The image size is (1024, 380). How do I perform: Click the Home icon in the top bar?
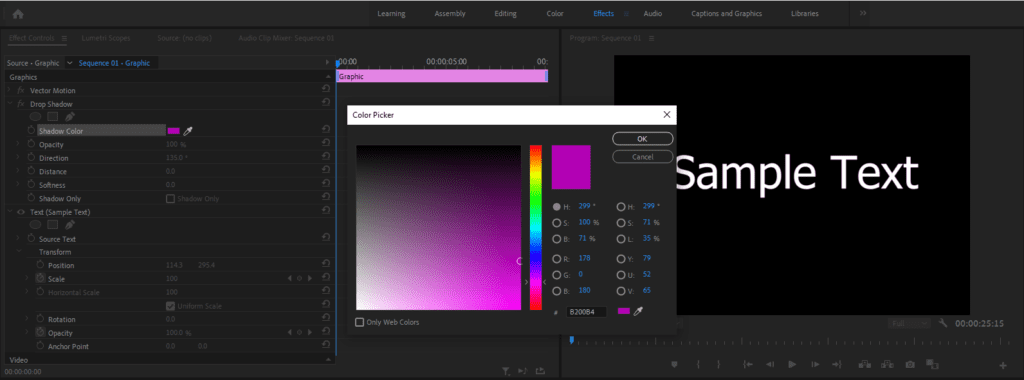[18, 13]
